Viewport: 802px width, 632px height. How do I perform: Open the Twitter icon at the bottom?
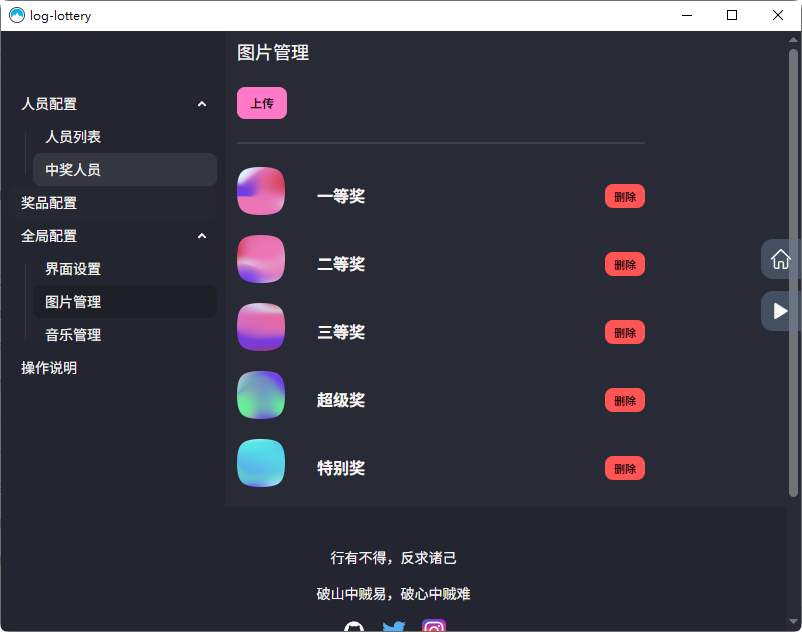coord(394,627)
